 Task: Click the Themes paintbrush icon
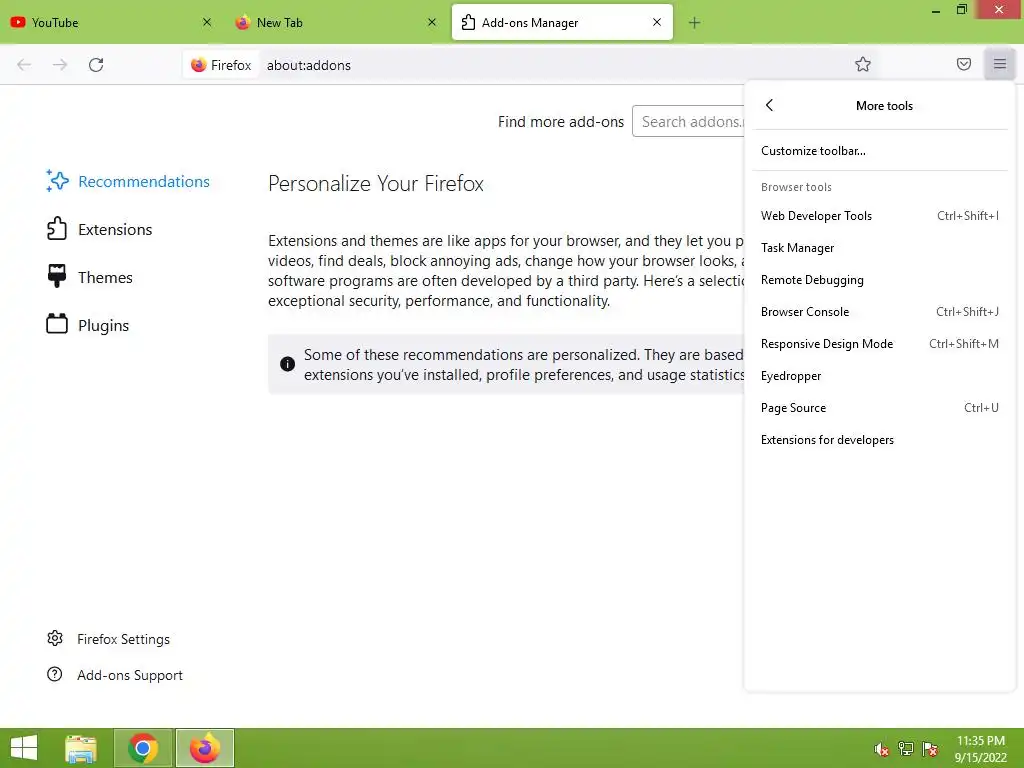click(x=57, y=276)
